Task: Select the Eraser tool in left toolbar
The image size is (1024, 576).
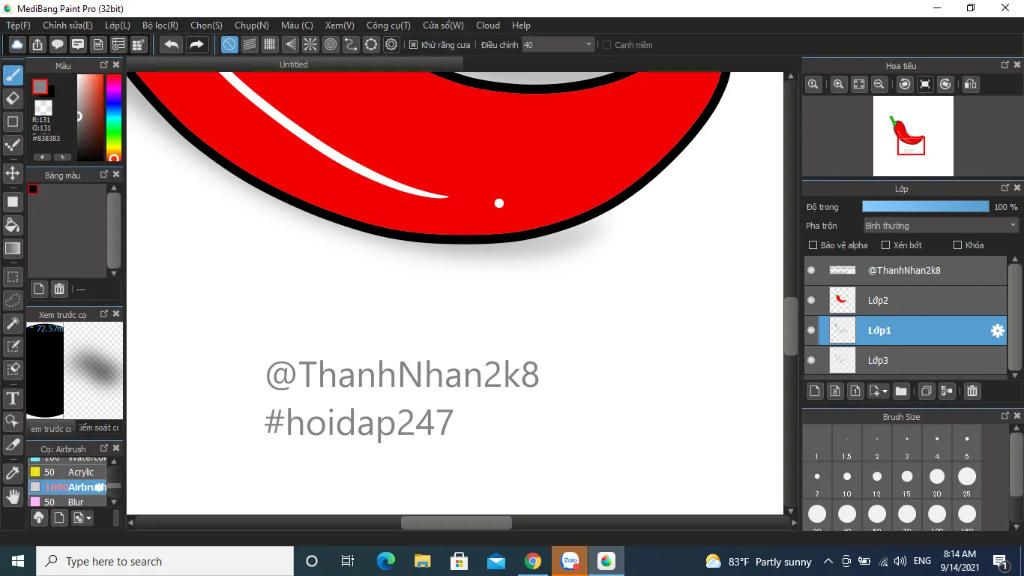Action: [12, 98]
